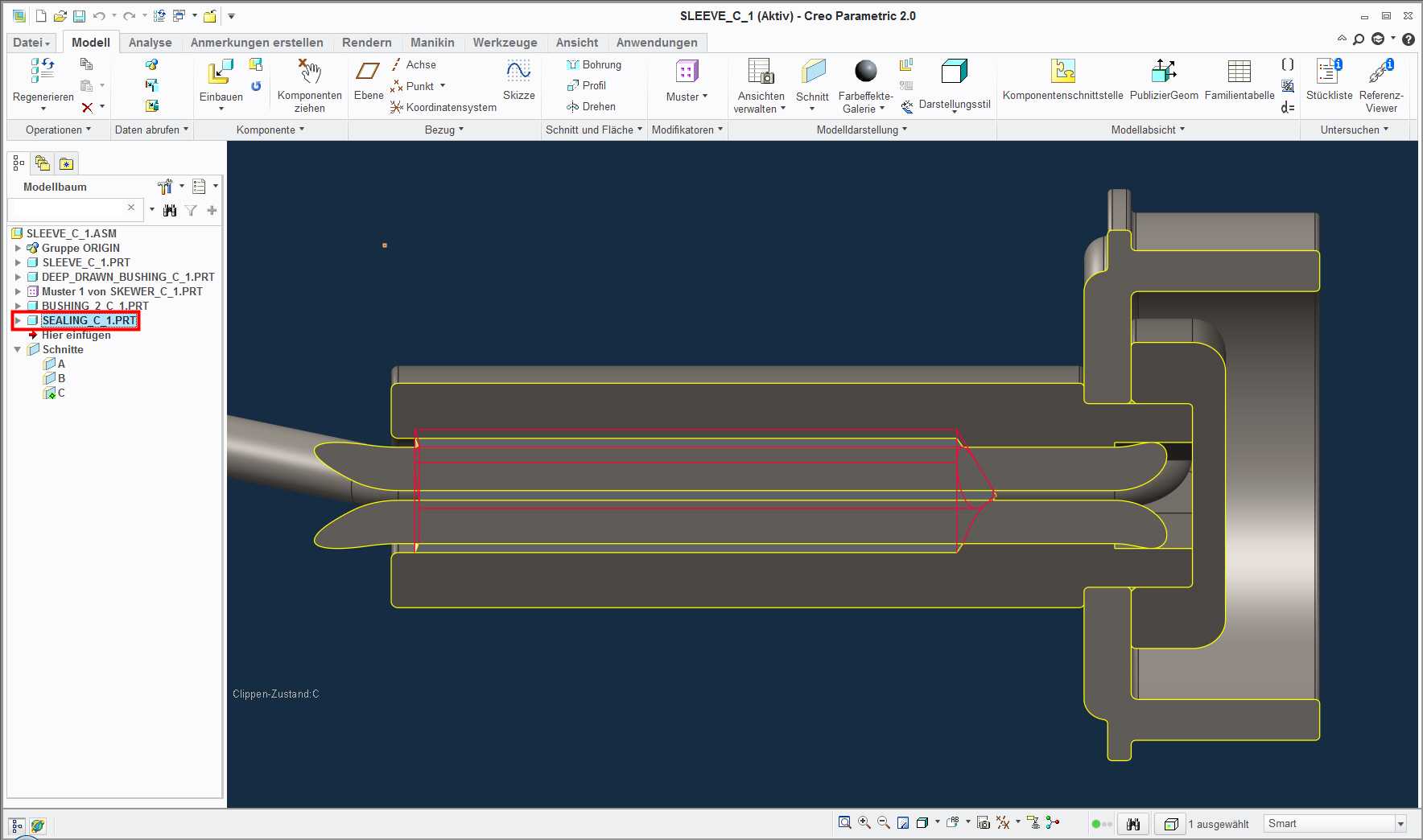Click the Ebene plane icon
Screen dimensions: 1423x840
[368, 72]
